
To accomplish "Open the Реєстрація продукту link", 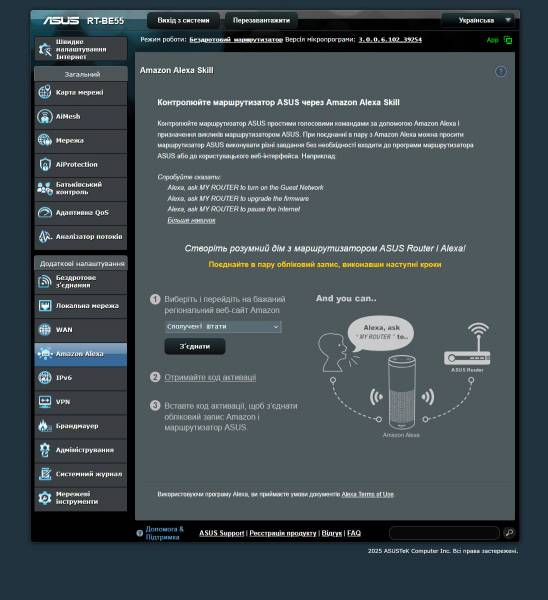I will point(283,533).
